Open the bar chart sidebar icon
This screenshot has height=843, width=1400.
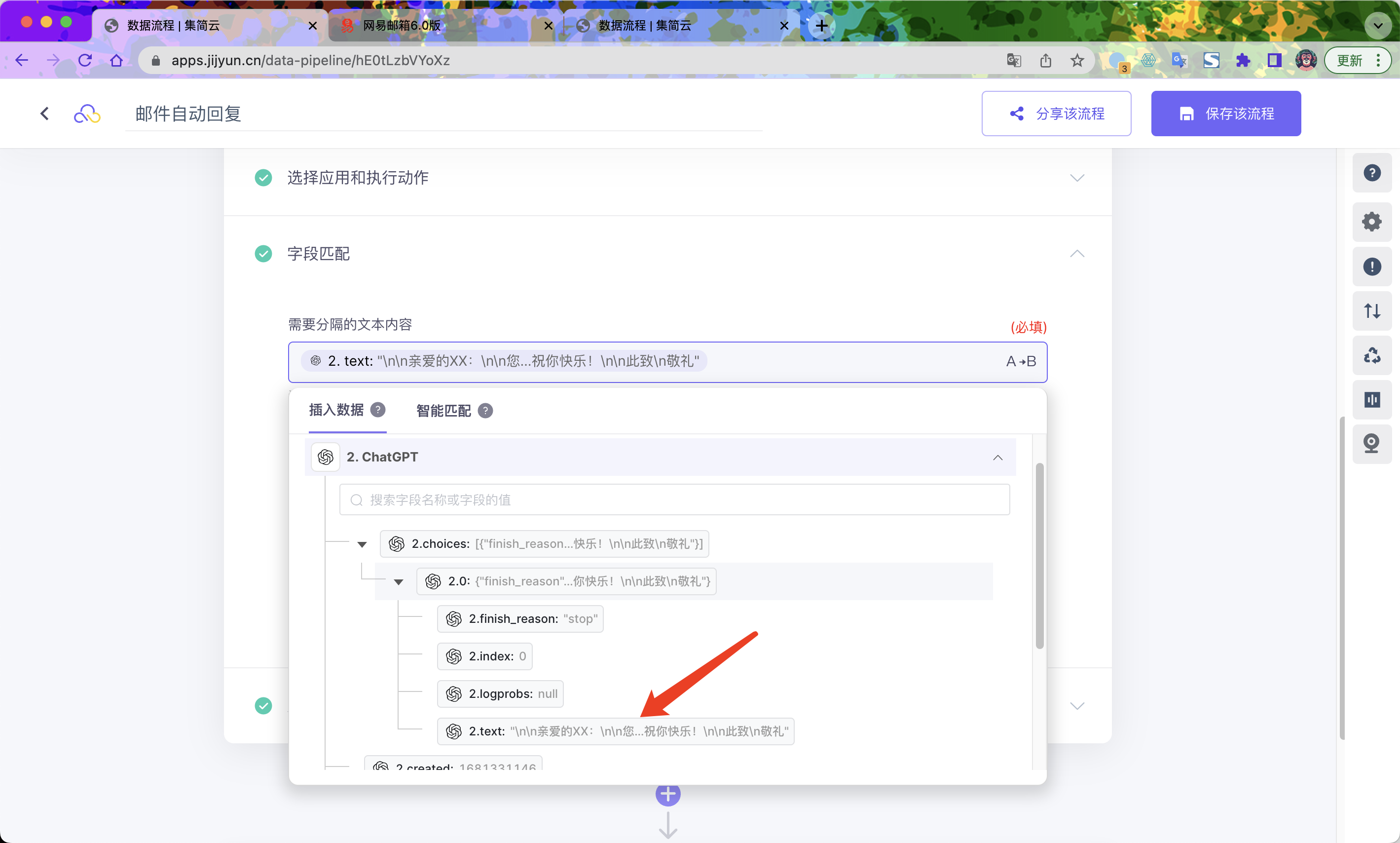1371,400
